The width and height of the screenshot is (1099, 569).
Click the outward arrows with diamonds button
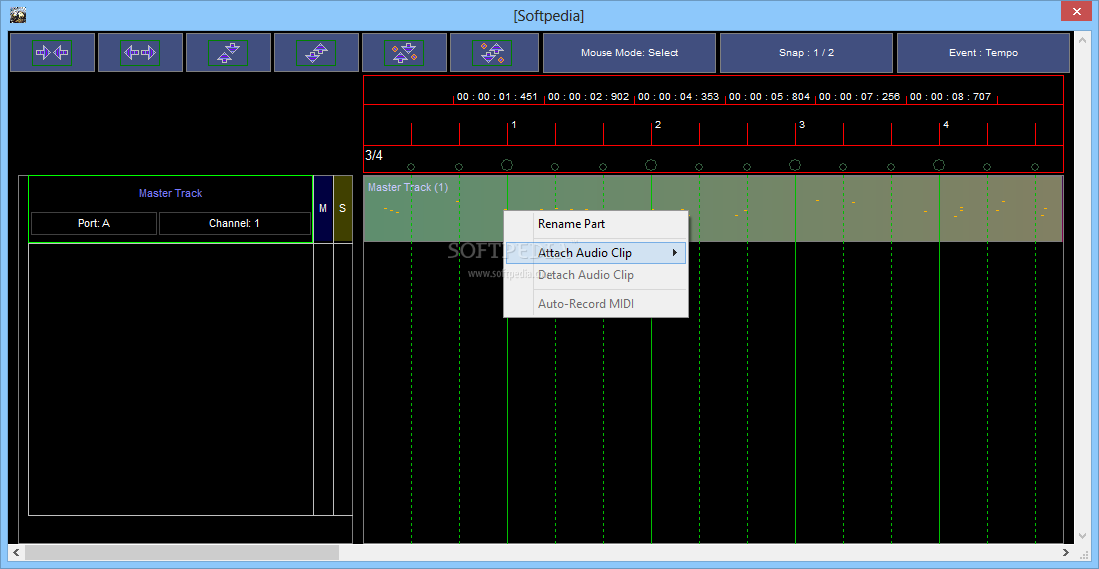pyautogui.click(x=494, y=53)
